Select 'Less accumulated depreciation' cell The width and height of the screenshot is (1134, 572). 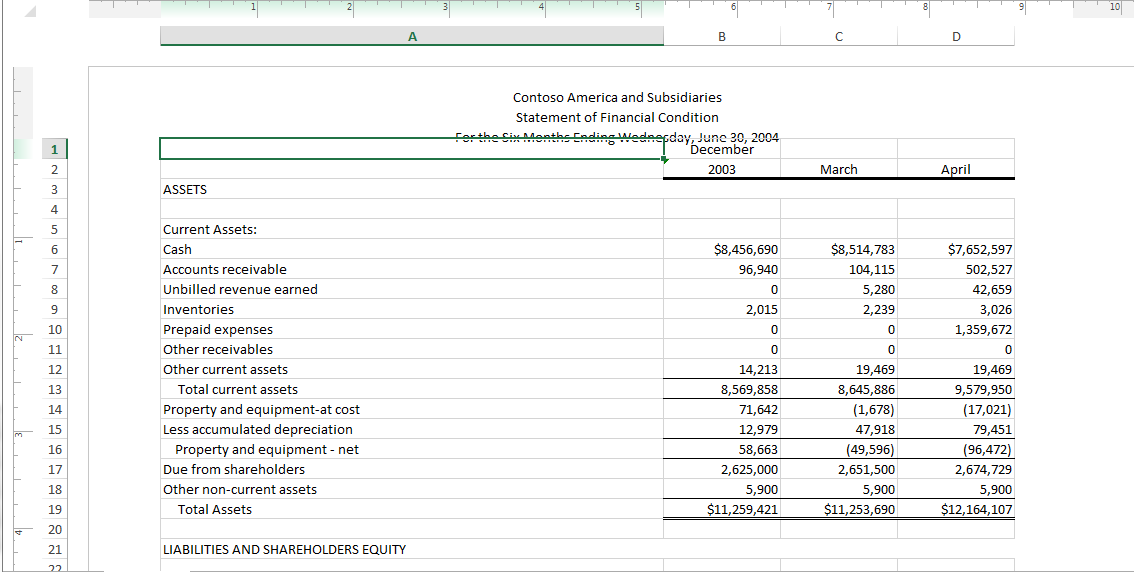click(x=412, y=430)
